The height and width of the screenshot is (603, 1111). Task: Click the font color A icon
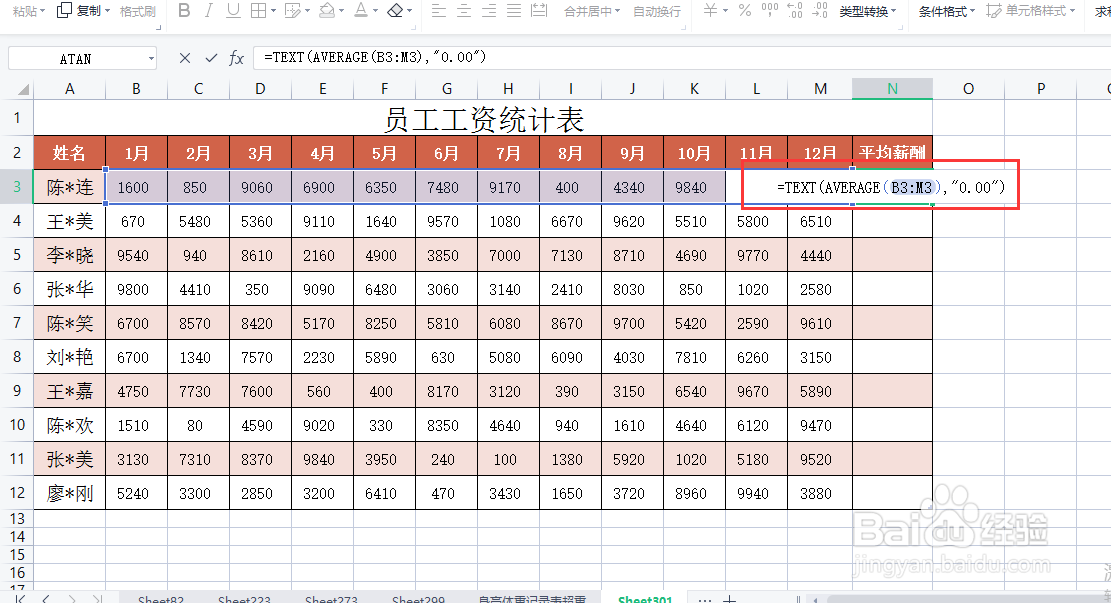361,11
